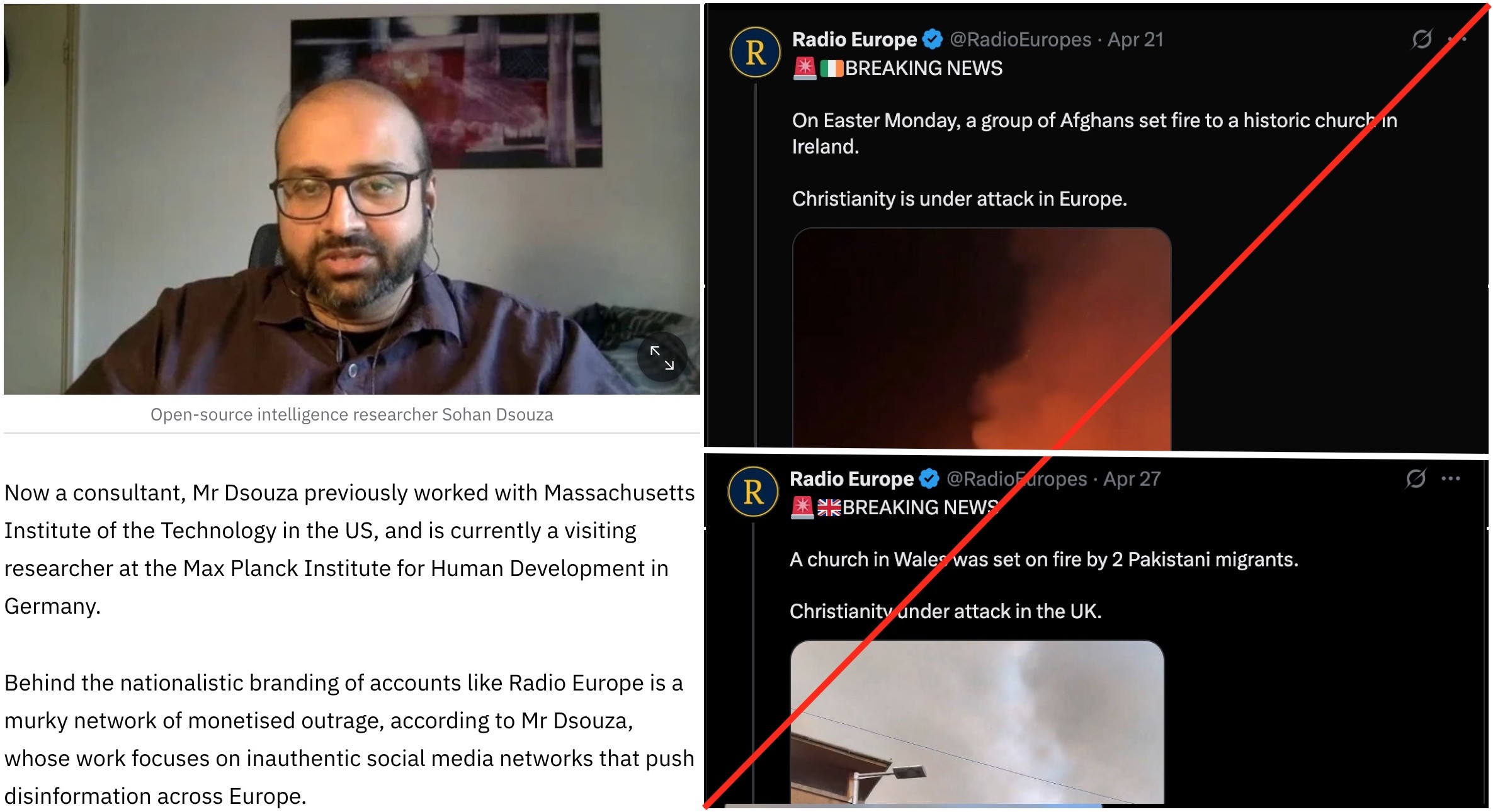1493x812 pixels.
Task: Open @RadioEuropes handle on Apr 27 tweet
Action: 1016,479
